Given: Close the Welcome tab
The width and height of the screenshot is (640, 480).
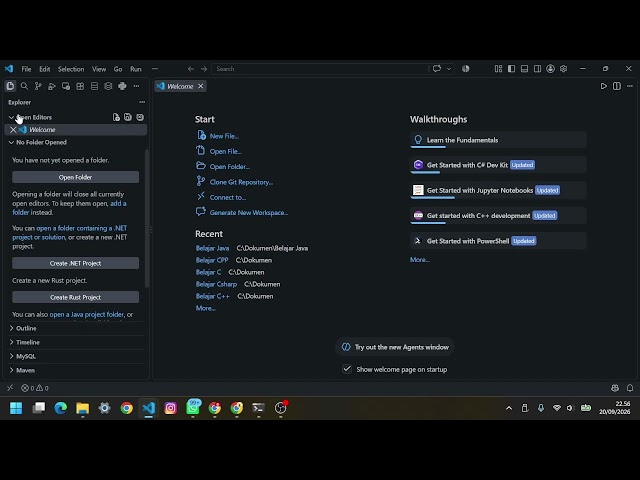Looking at the screenshot, I should 200,86.
